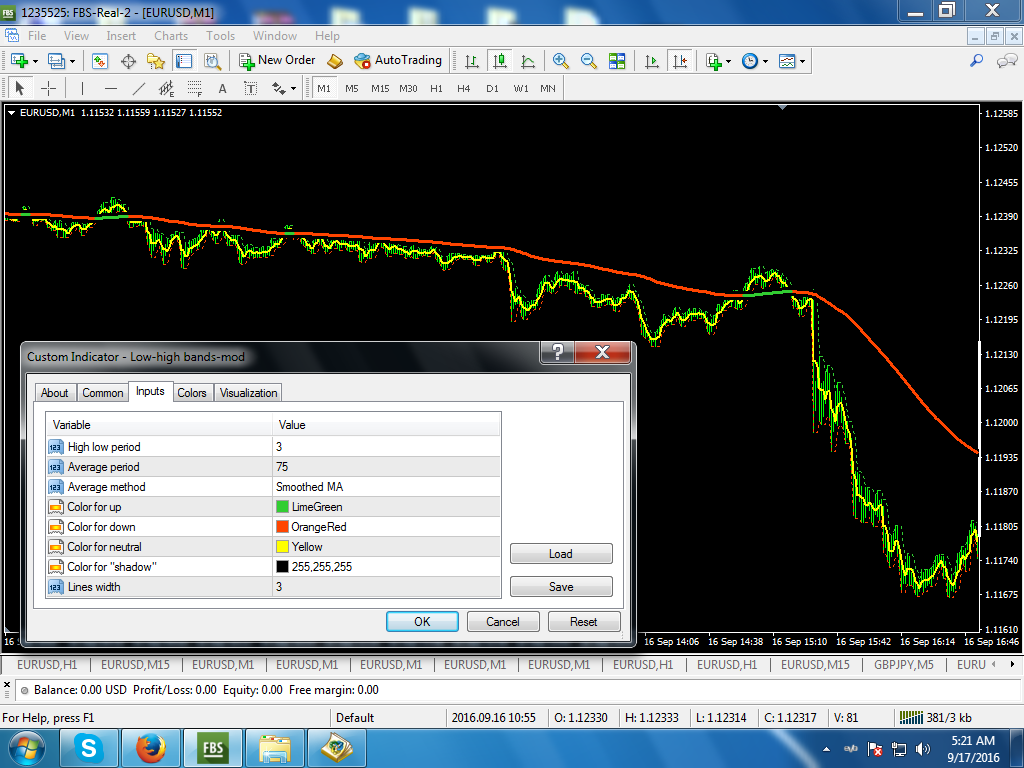This screenshot has width=1024, height=768.
Task: Click the search magnifier in toolbar
Action: pyautogui.click(x=976, y=61)
